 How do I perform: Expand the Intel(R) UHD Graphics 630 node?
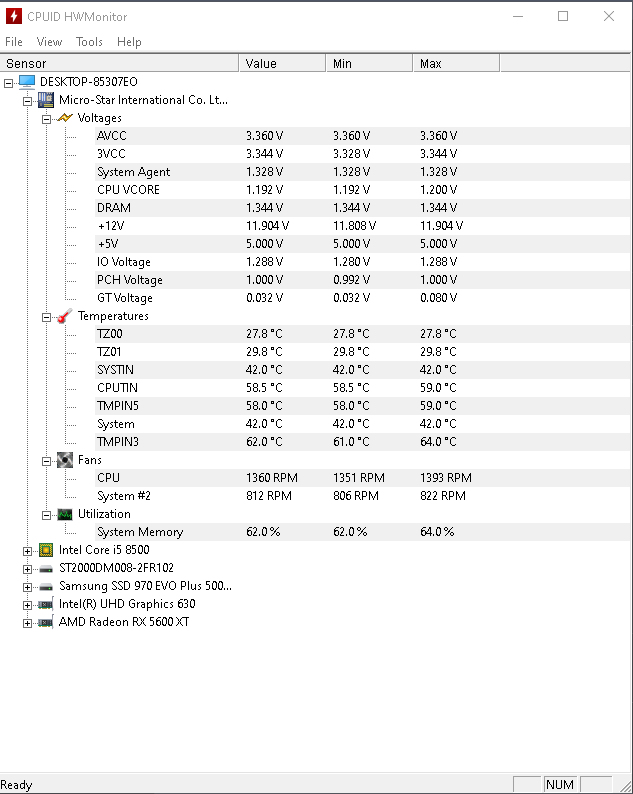27,606
